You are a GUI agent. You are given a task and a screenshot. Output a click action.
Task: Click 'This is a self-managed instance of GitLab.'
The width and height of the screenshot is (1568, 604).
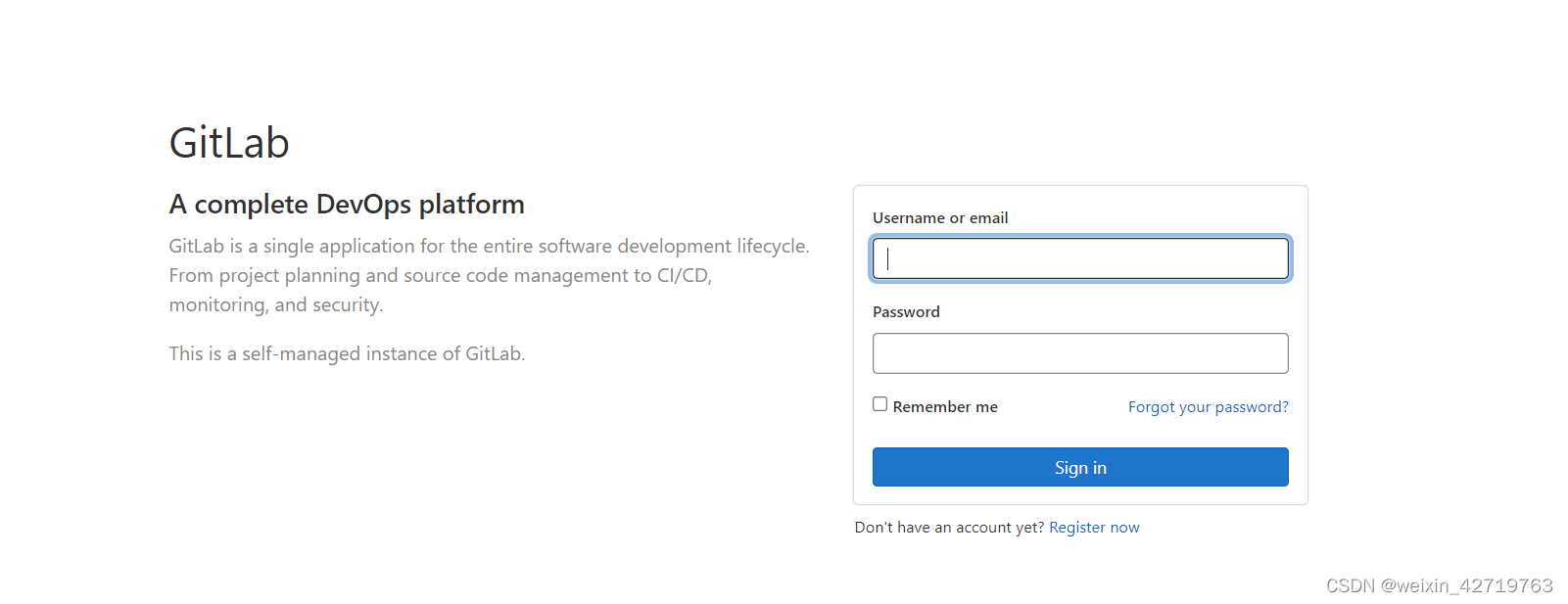pos(347,353)
